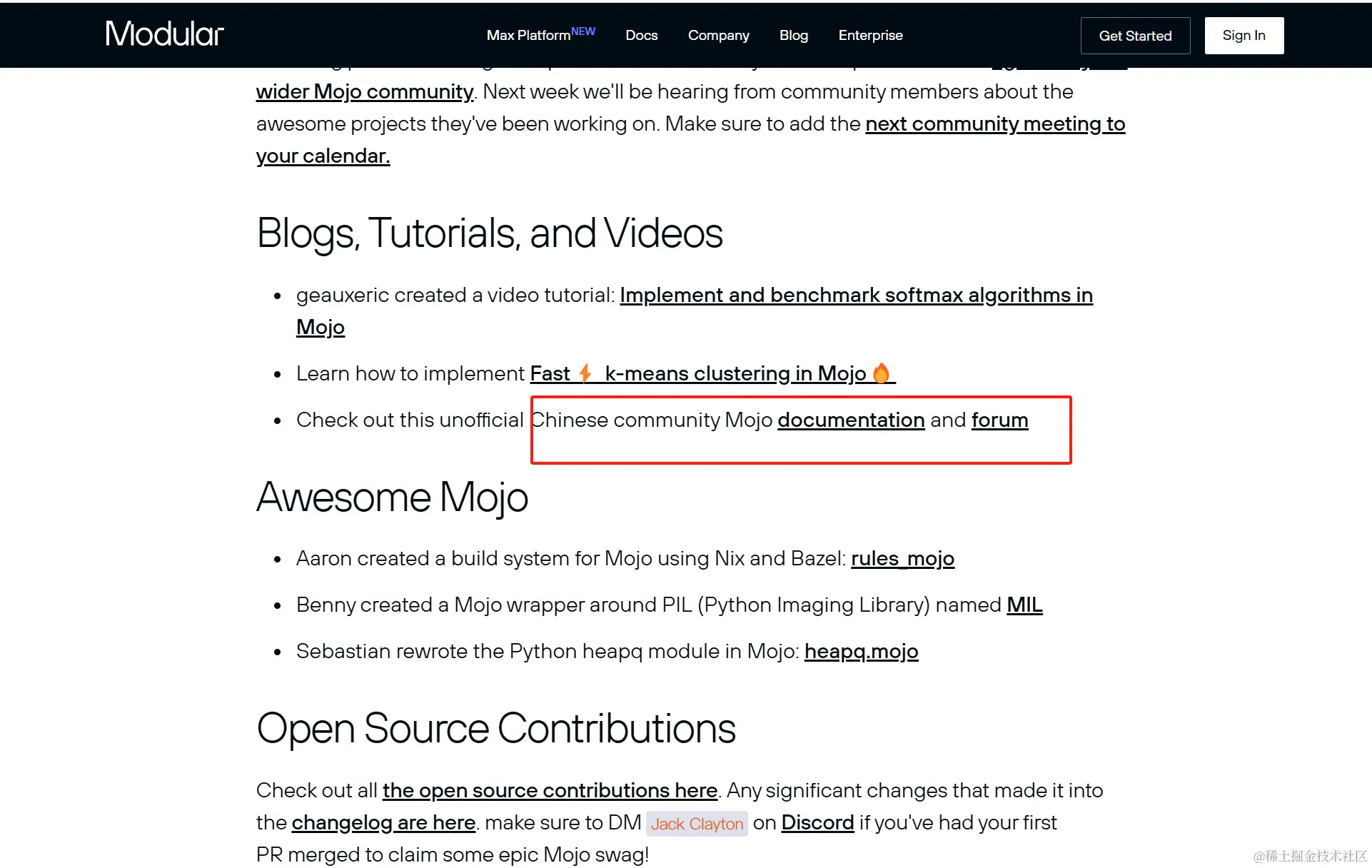Click the Modular logo
This screenshot has width=1372, height=868.
point(164,34)
